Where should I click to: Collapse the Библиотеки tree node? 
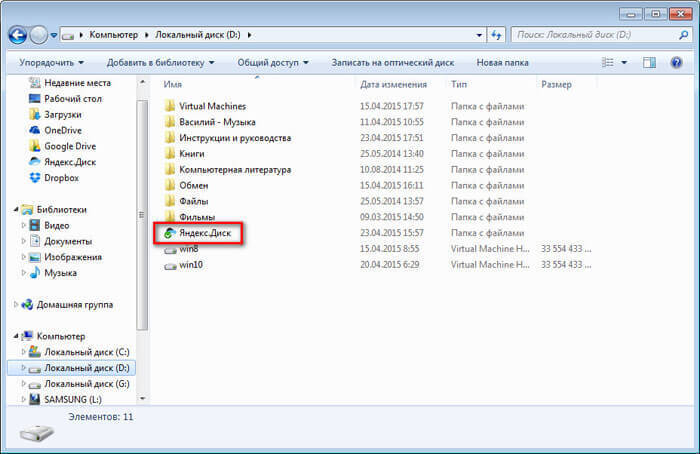point(16,209)
